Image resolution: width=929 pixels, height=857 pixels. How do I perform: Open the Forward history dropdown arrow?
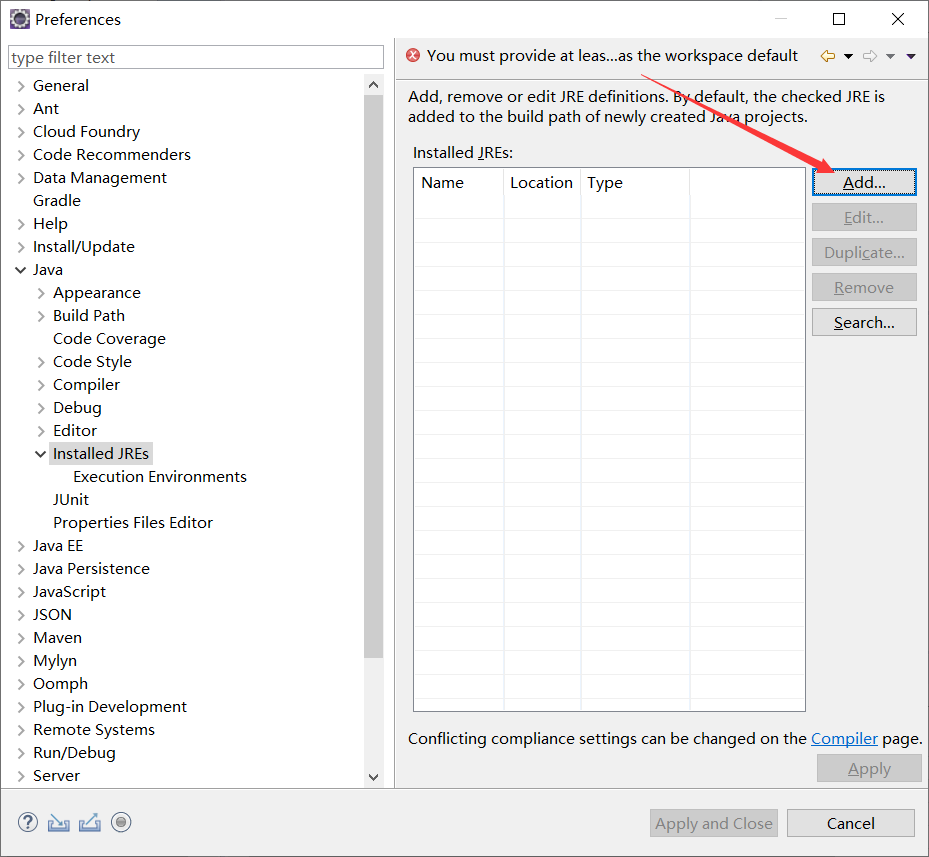[x=890, y=57]
